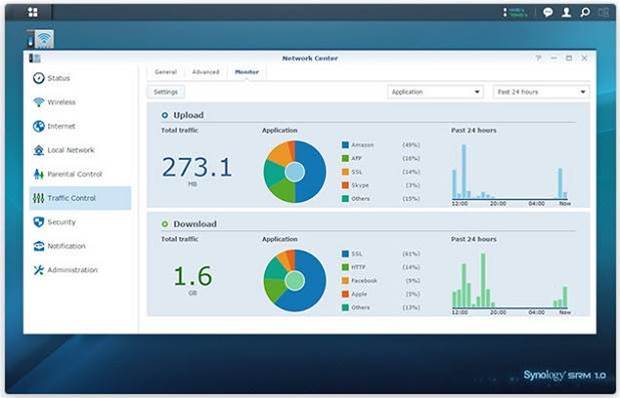Click the upload application pie chart
The height and width of the screenshot is (398, 620).
pos(295,172)
